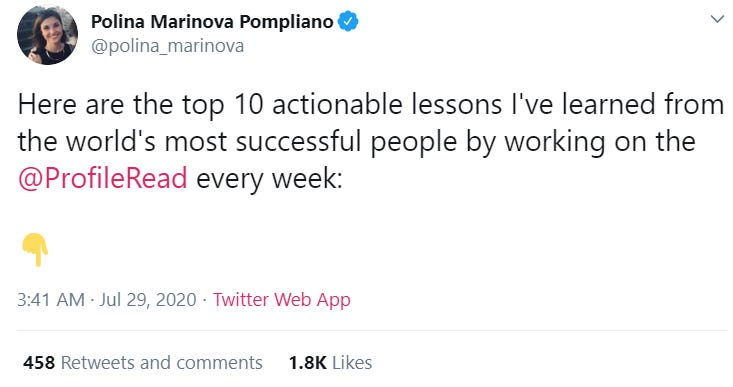The width and height of the screenshot is (733, 387).
Task: Open the @ProfileRead mention
Action: click(x=102, y=178)
